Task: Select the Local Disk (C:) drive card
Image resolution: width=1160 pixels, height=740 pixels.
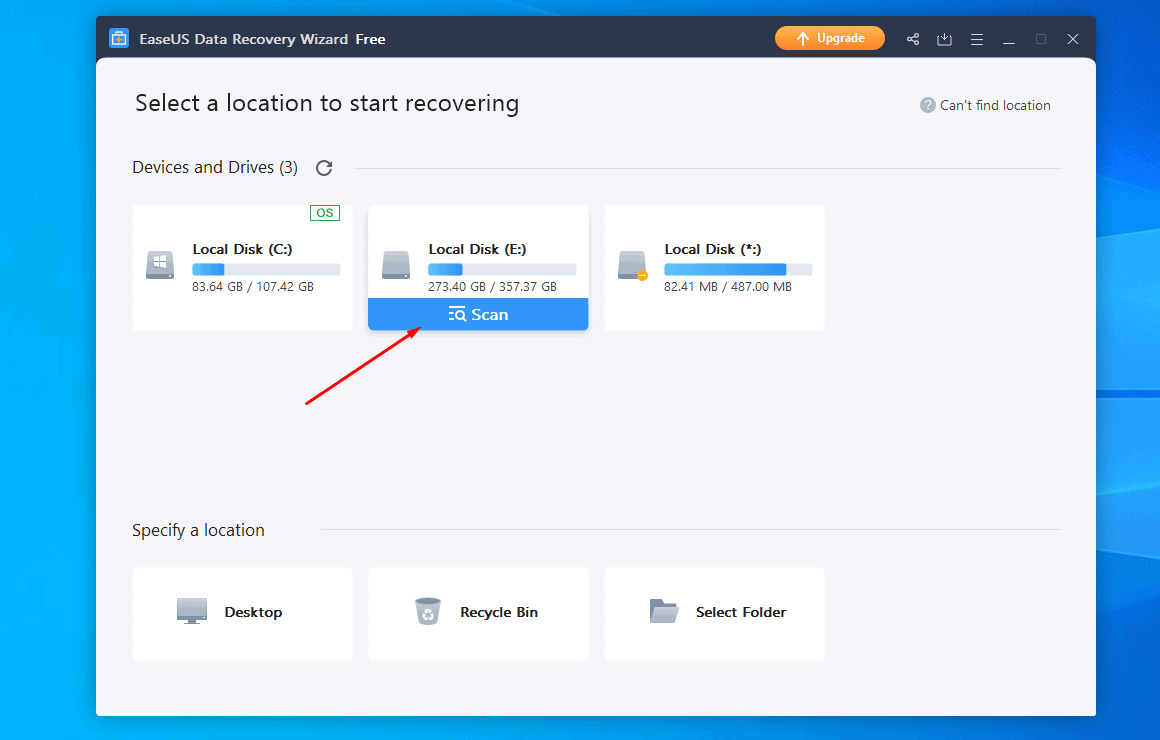Action: pos(242,267)
